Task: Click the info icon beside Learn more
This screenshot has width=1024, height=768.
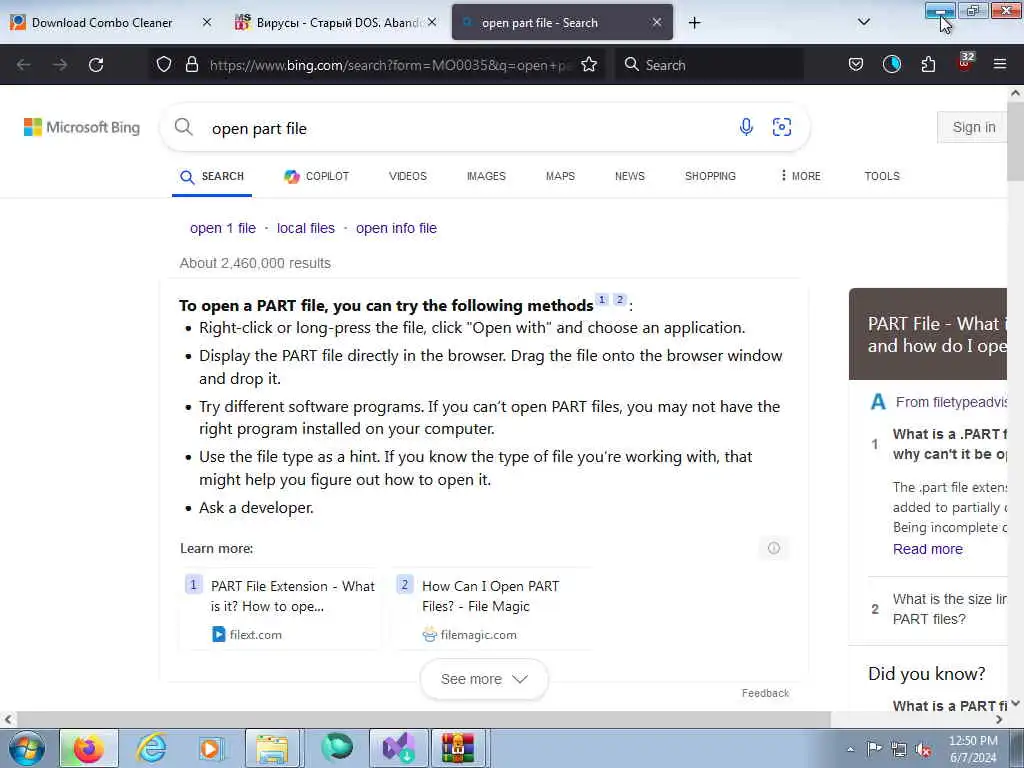Action: (x=773, y=548)
